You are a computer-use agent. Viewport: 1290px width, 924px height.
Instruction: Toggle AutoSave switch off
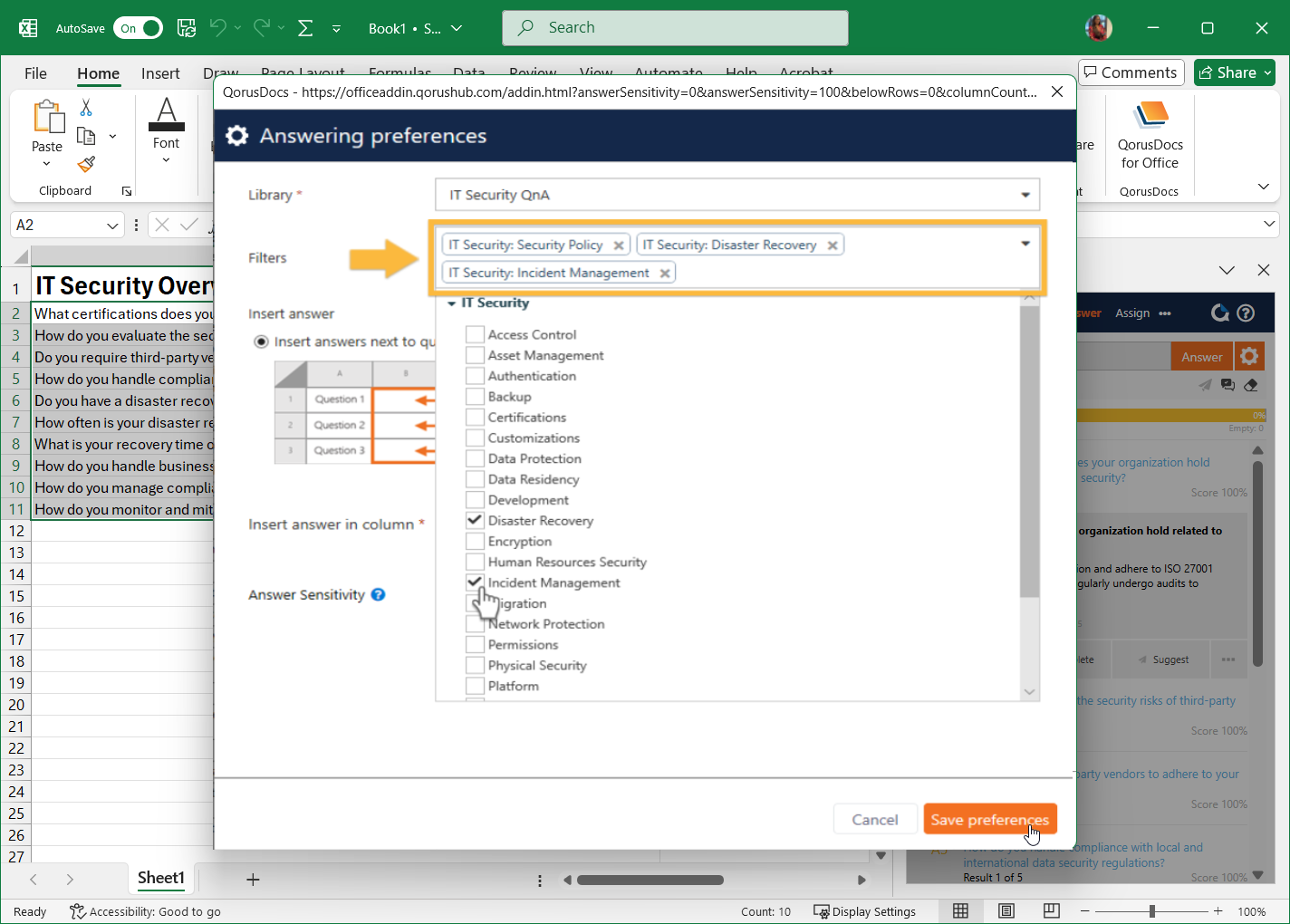tap(139, 28)
